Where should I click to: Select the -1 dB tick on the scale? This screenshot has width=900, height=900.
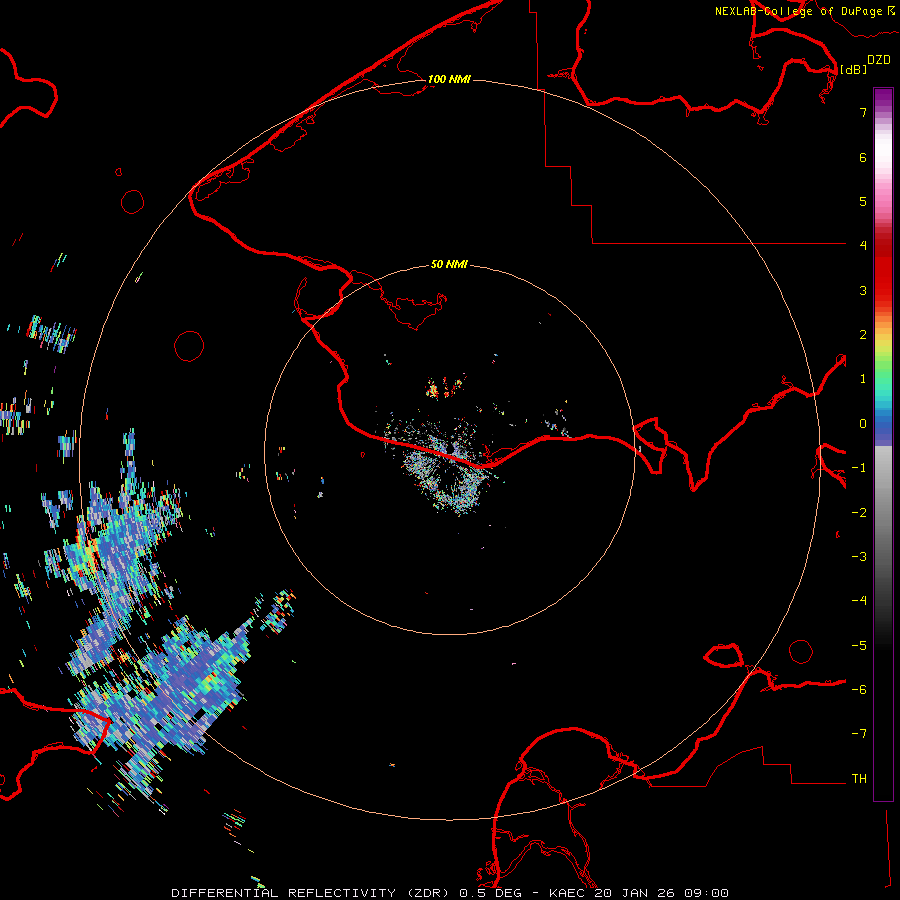point(859,467)
